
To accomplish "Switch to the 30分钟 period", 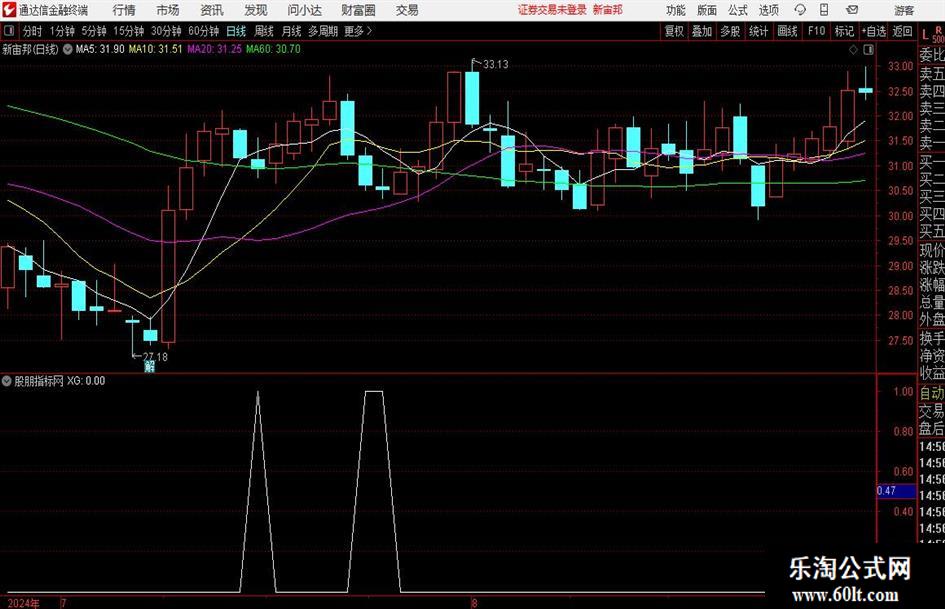I will tap(166, 31).
